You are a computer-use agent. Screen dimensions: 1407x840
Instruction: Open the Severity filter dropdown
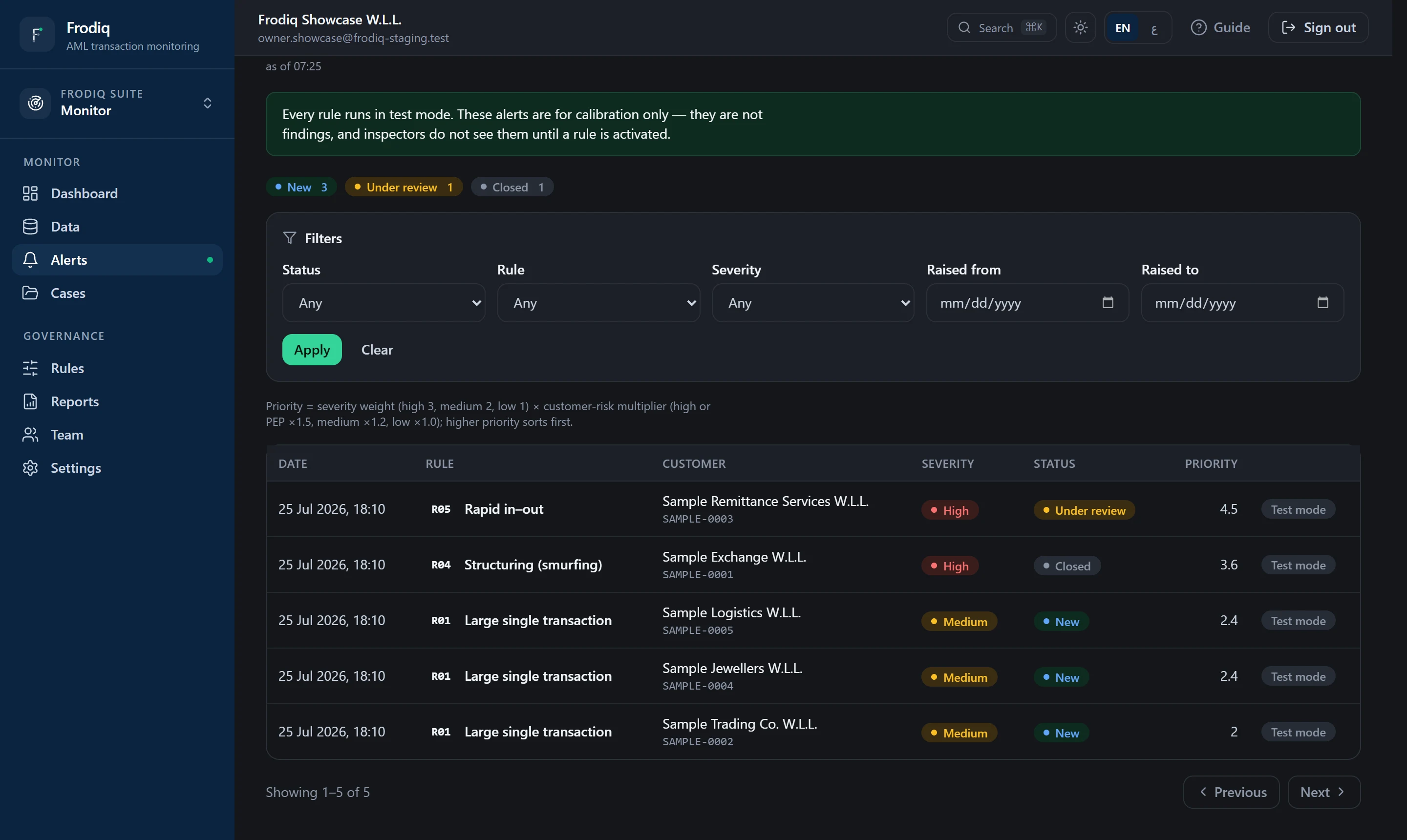(x=813, y=303)
